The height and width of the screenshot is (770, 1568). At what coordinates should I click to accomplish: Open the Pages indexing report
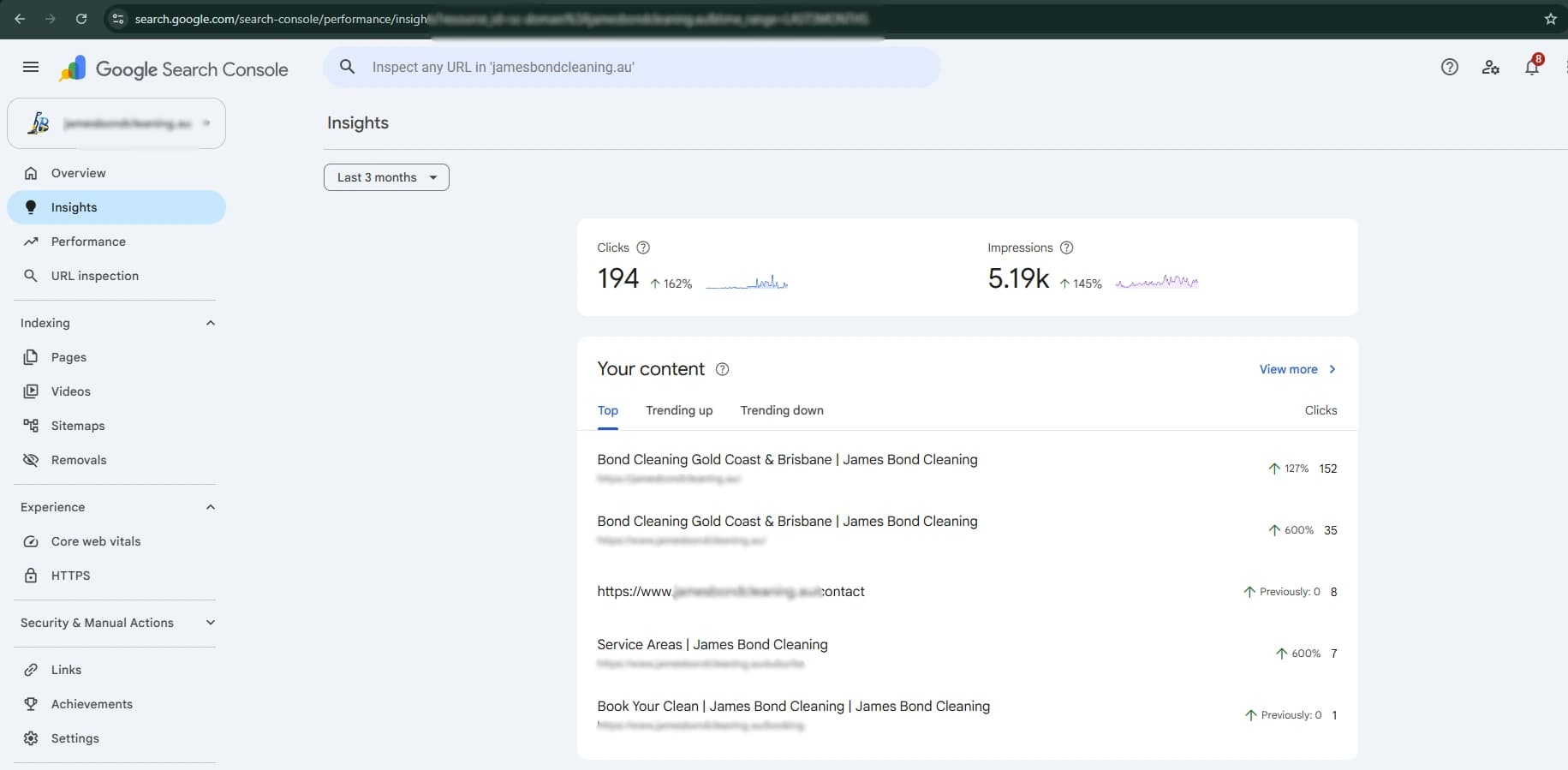116,357
